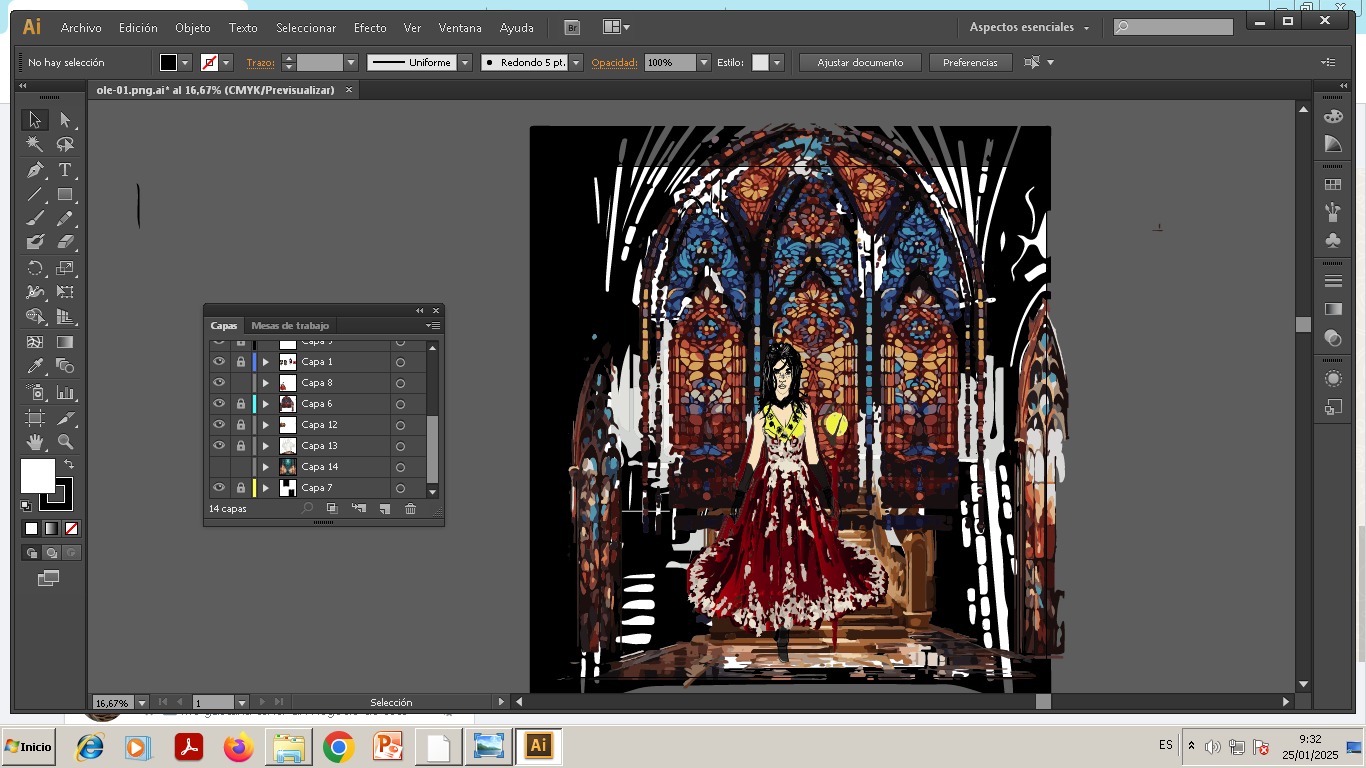Toggle lock on layer Capa 7
The image size is (1366, 768).
coord(241,488)
